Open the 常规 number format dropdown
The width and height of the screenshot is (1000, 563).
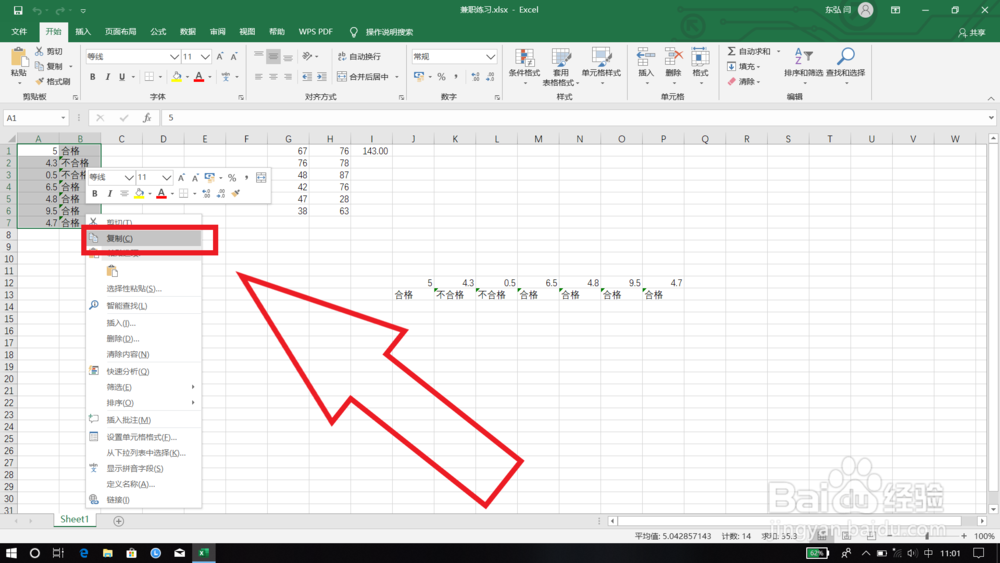click(x=490, y=57)
